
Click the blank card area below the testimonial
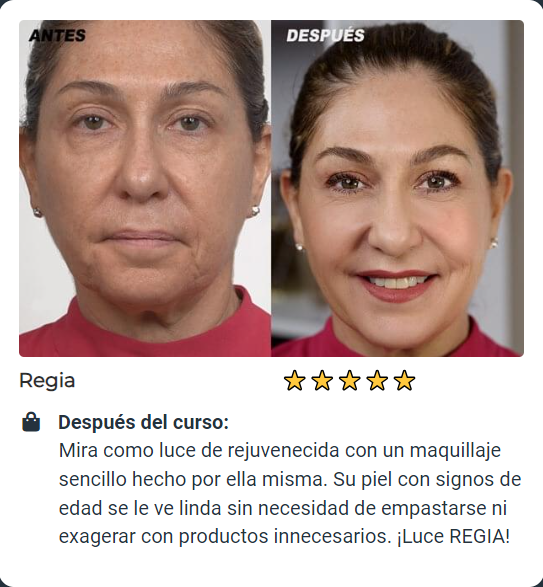point(272,567)
